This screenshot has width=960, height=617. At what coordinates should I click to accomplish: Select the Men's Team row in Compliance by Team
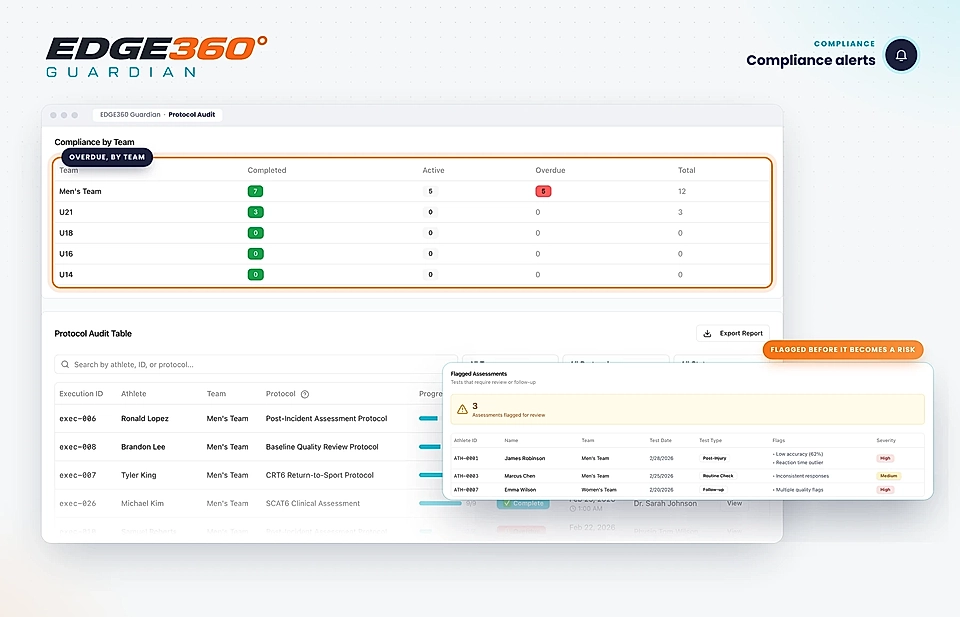[x=412, y=191]
